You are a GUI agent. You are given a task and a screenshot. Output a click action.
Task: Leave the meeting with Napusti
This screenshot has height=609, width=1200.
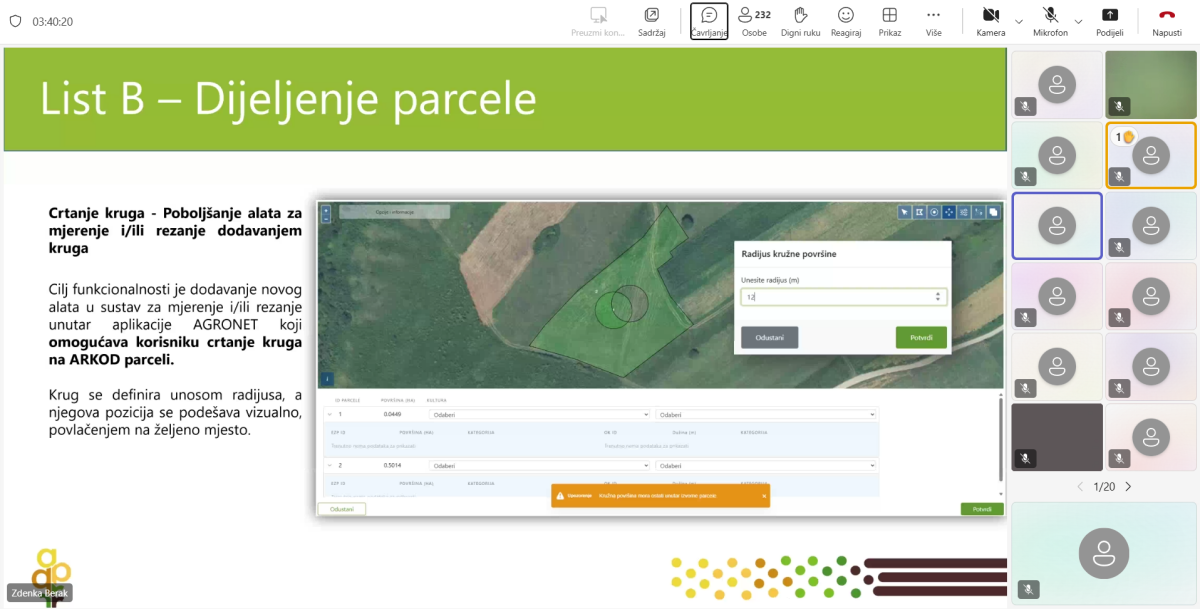click(1166, 21)
